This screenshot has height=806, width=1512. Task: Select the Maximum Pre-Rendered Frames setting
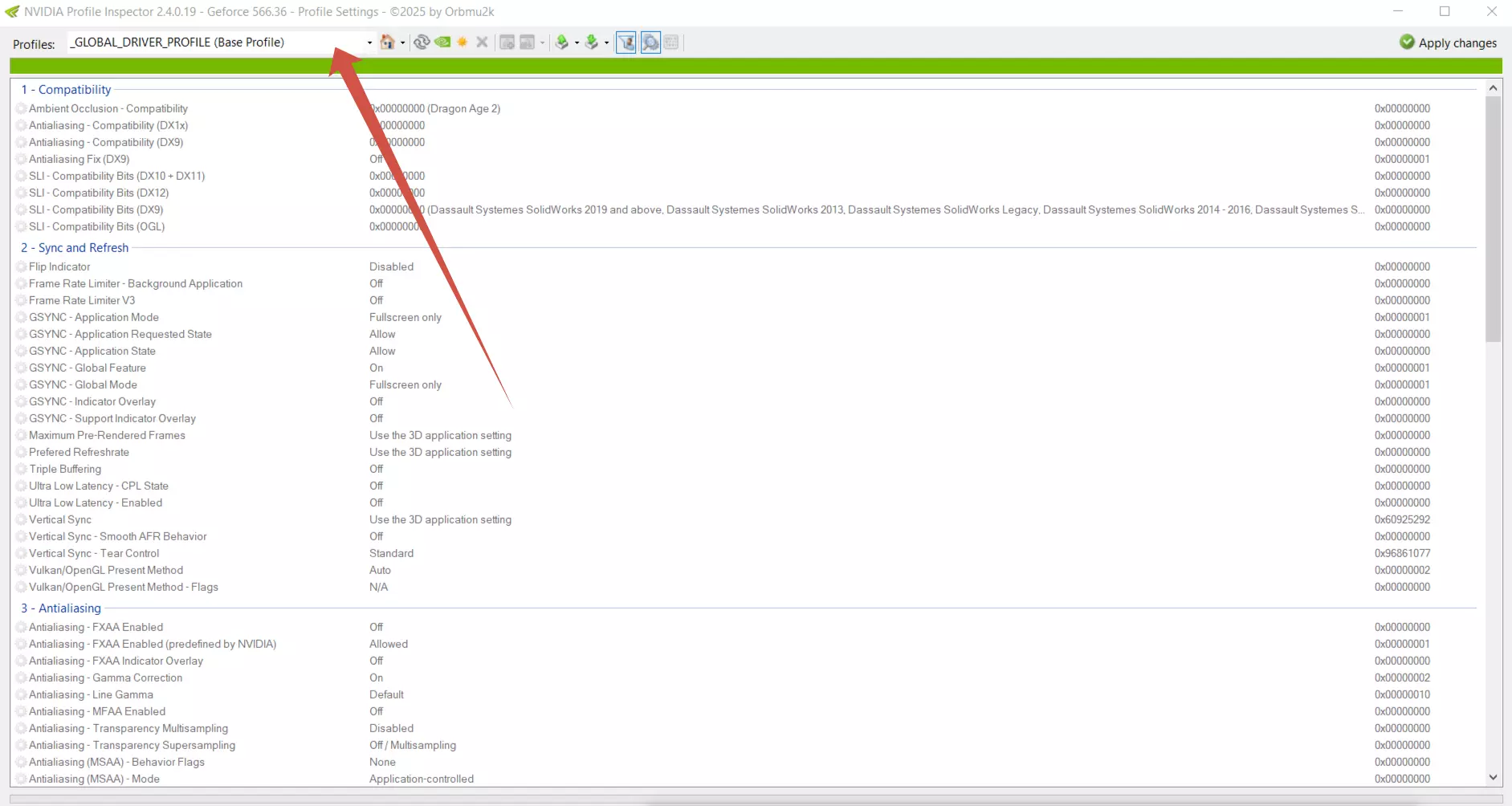click(x=107, y=436)
